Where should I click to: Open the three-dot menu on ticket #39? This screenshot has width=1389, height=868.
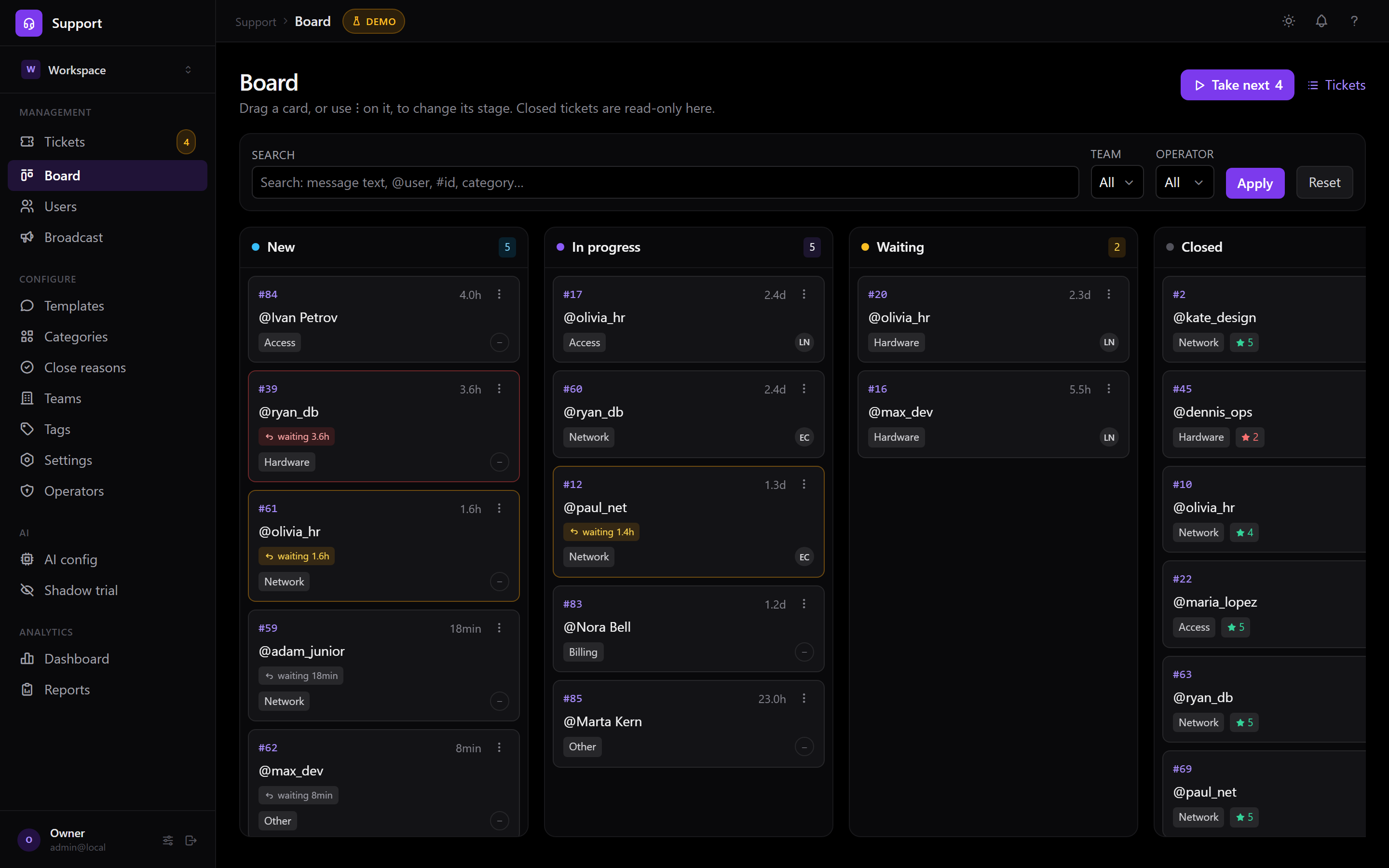point(499,389)
